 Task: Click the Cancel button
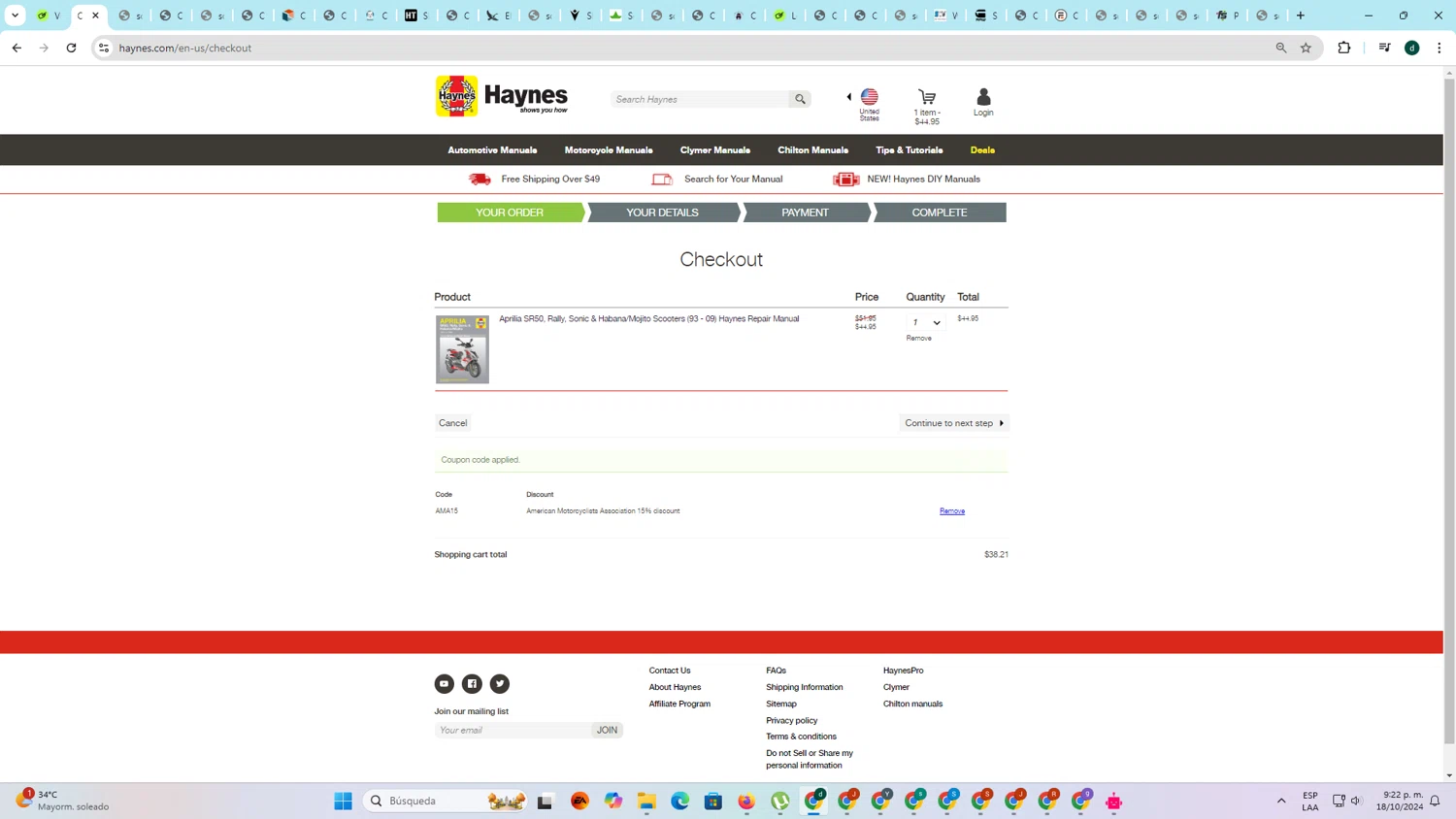coord(452,423)
